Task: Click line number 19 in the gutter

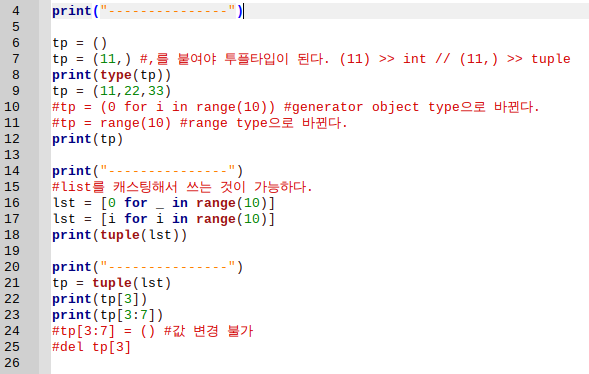Action: pos(12,251)
